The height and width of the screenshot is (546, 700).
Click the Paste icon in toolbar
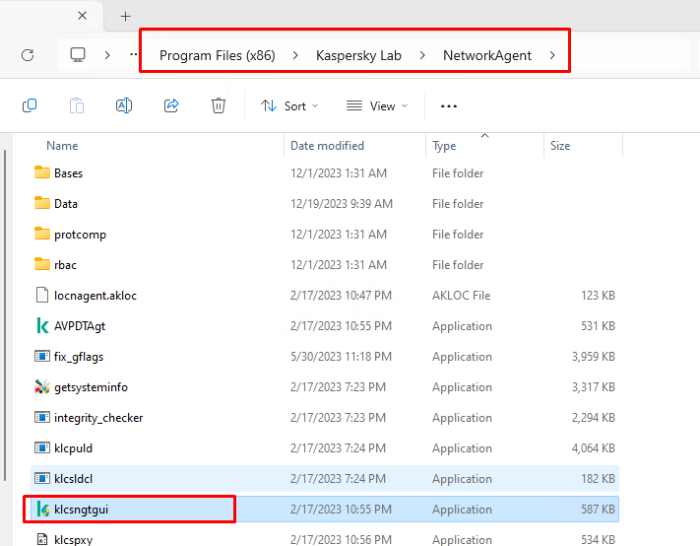click(77, 106)
